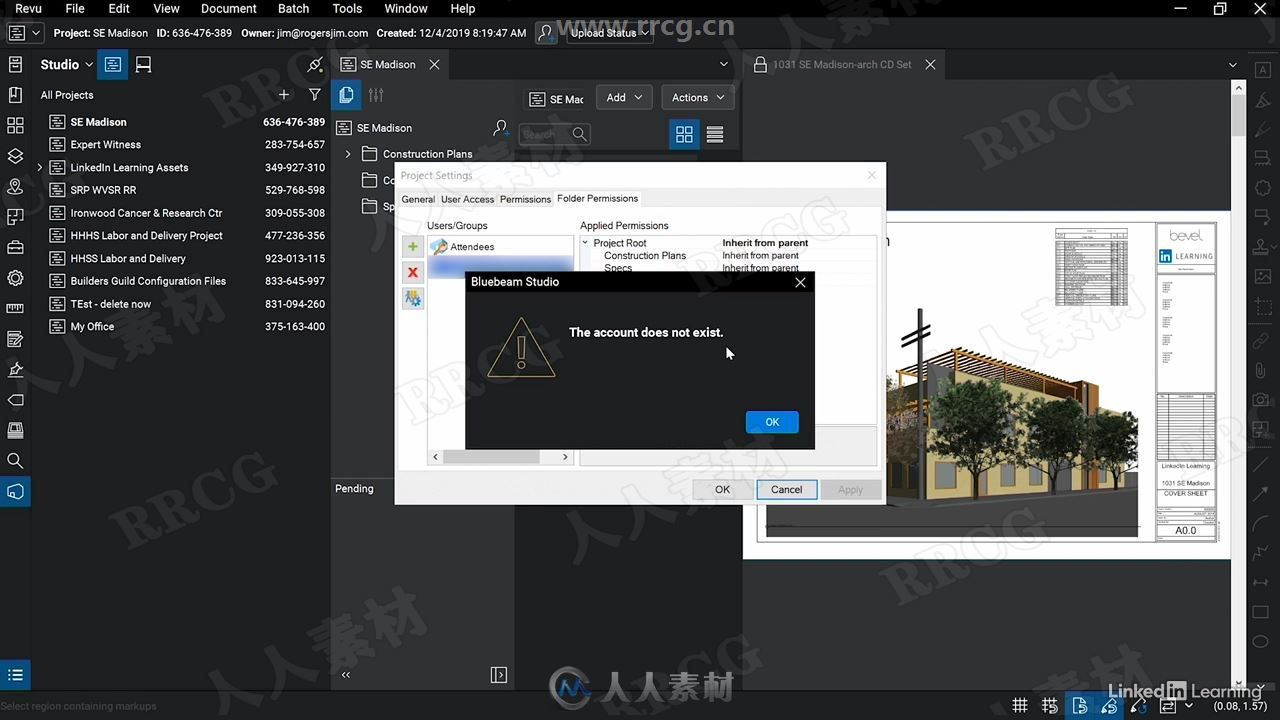Switch to Studio Sessions view
Screen dimensions: 1280x720
[143, 64]
